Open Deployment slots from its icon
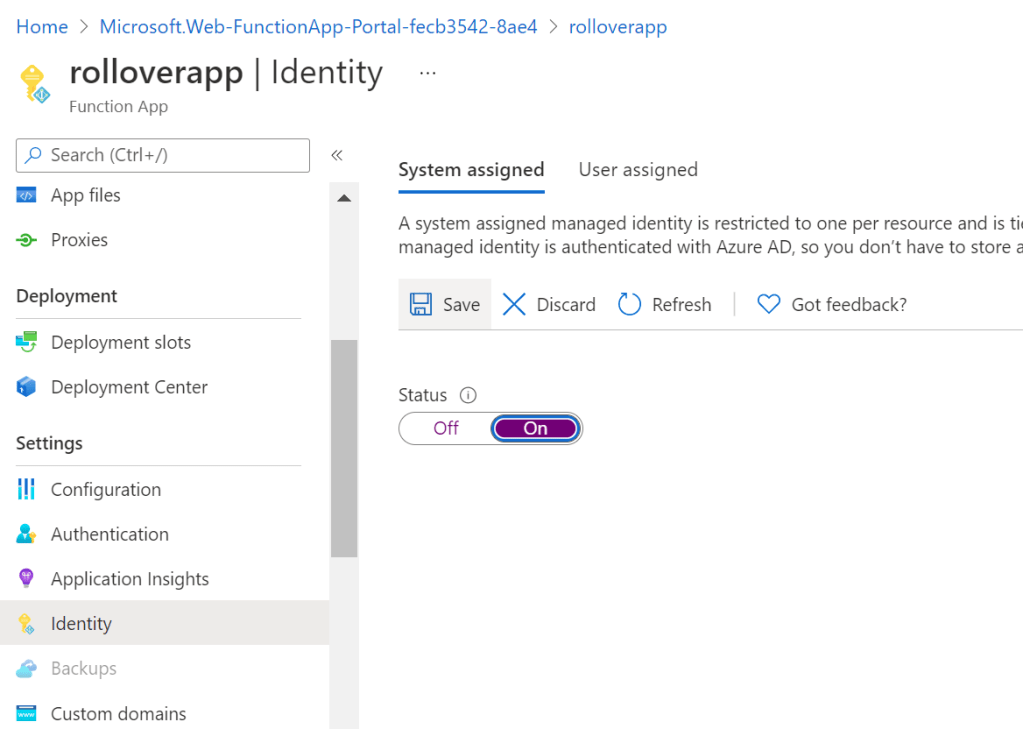1023x729 pixels. pyautogui.click(x=27, y=342)
